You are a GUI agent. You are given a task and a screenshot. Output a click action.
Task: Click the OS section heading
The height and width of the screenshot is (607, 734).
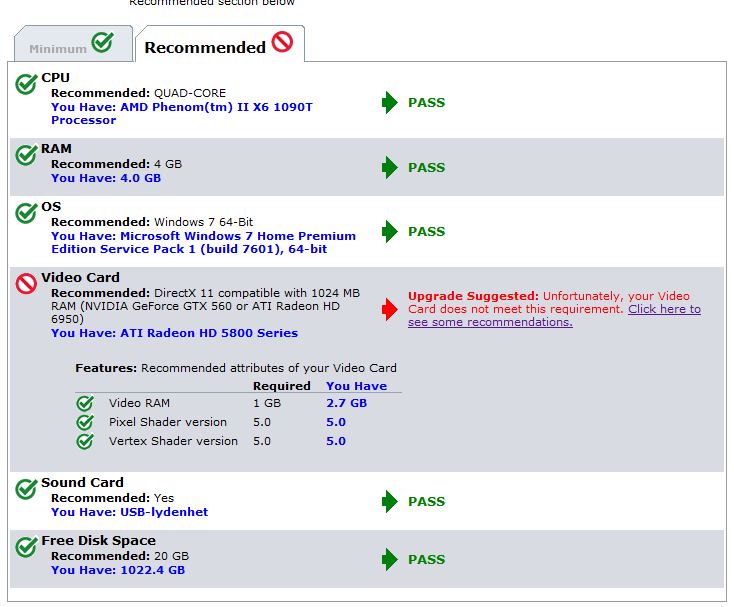pyautogui.click(x=51, y=207)
